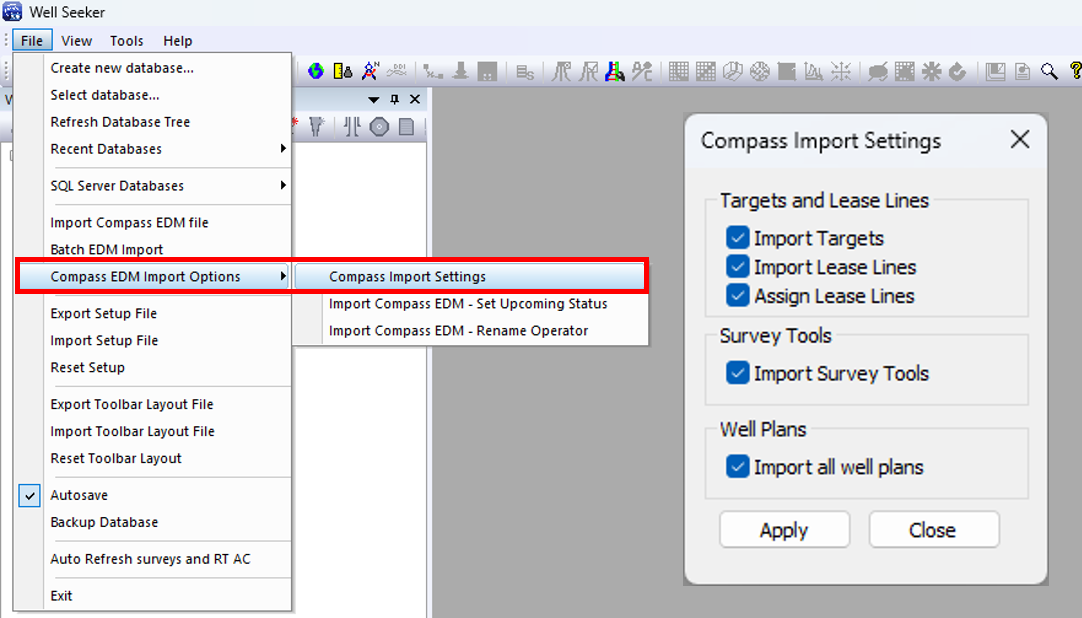The height and width of the screenshot is (618, 1082).
Task: Toggle Import all well plans checkbox
Action: point(738,467)
